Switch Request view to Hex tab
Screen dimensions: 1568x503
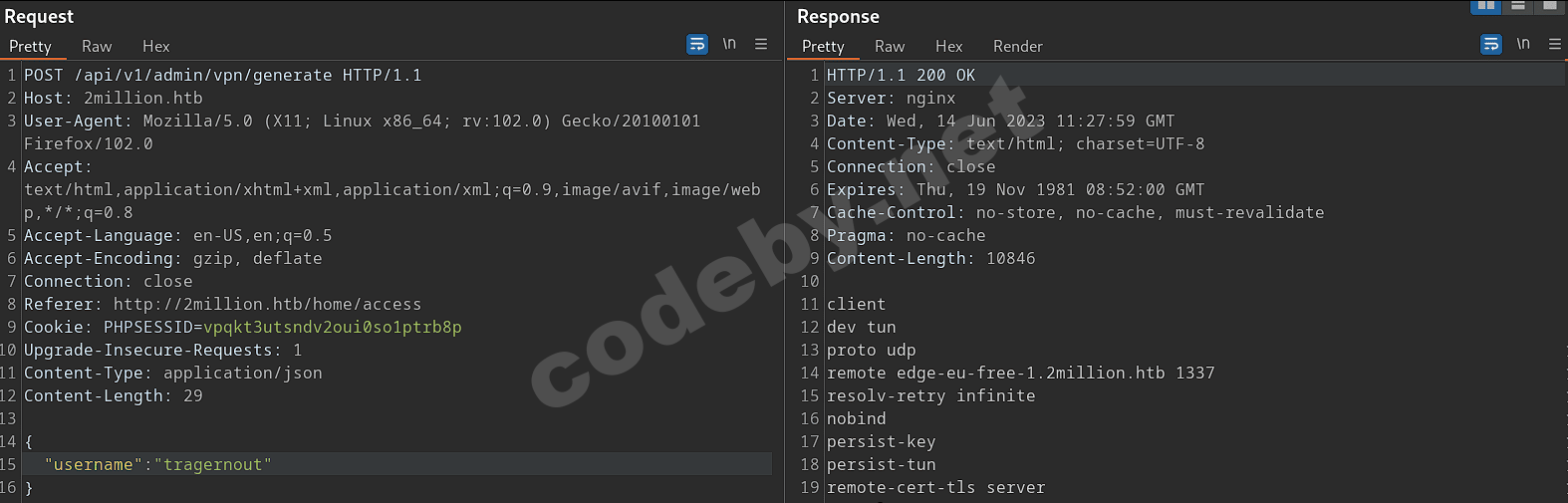point(155,46)
